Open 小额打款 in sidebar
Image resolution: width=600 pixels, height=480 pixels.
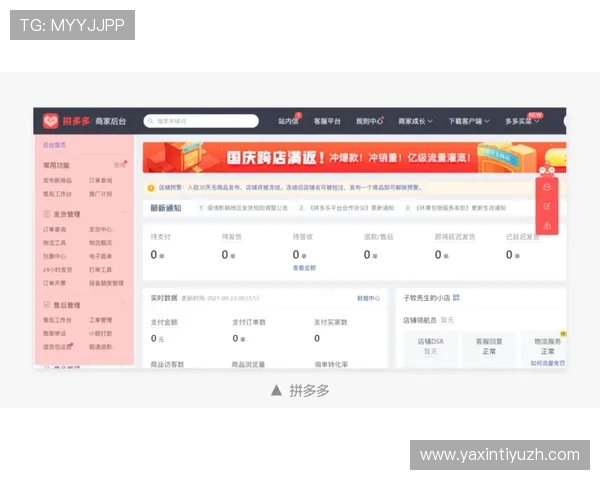tap(101, 333)
